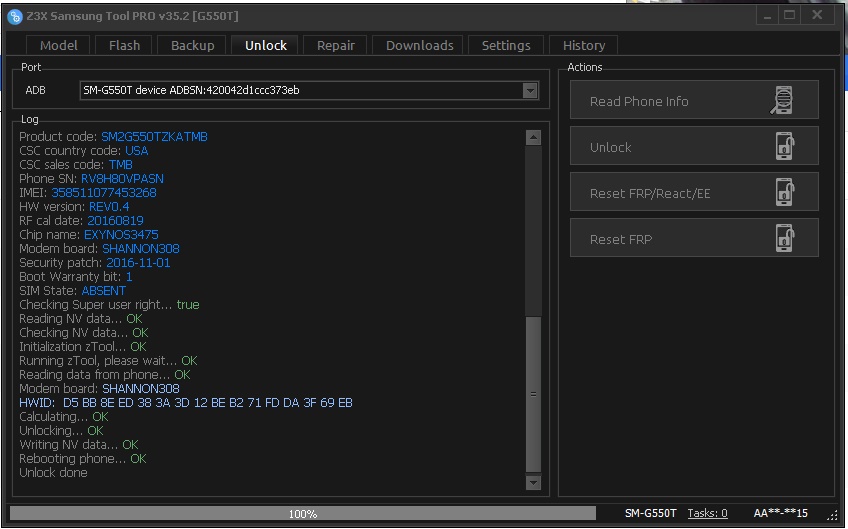Click AA**-**15 card ID in status bar

click(780, 513)
